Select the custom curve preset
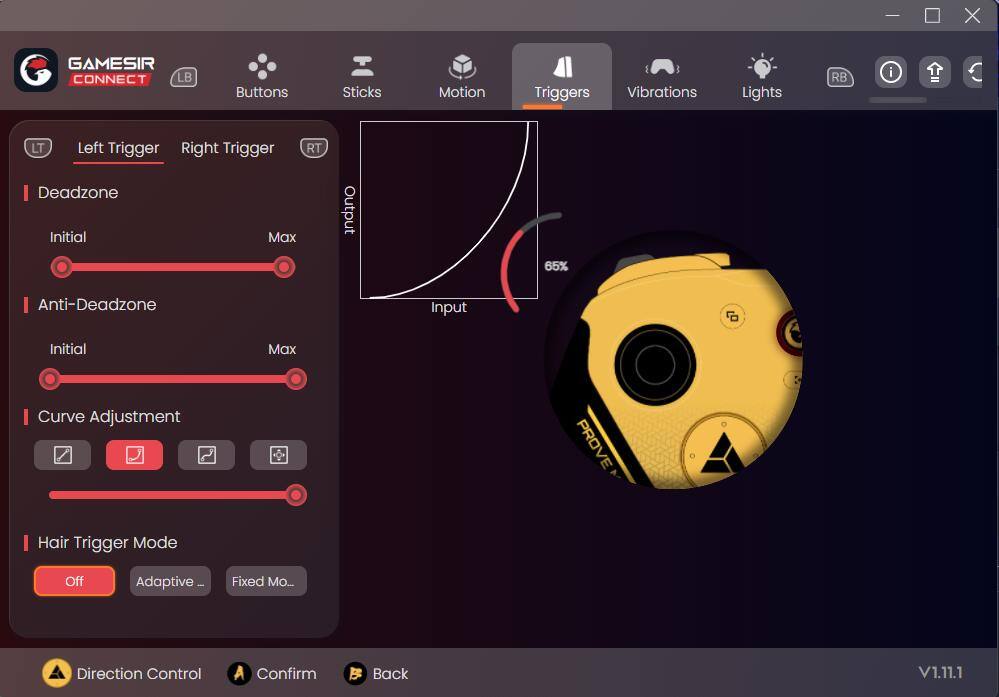Screen dimensions: 999x697 click(x=278, y=455)
